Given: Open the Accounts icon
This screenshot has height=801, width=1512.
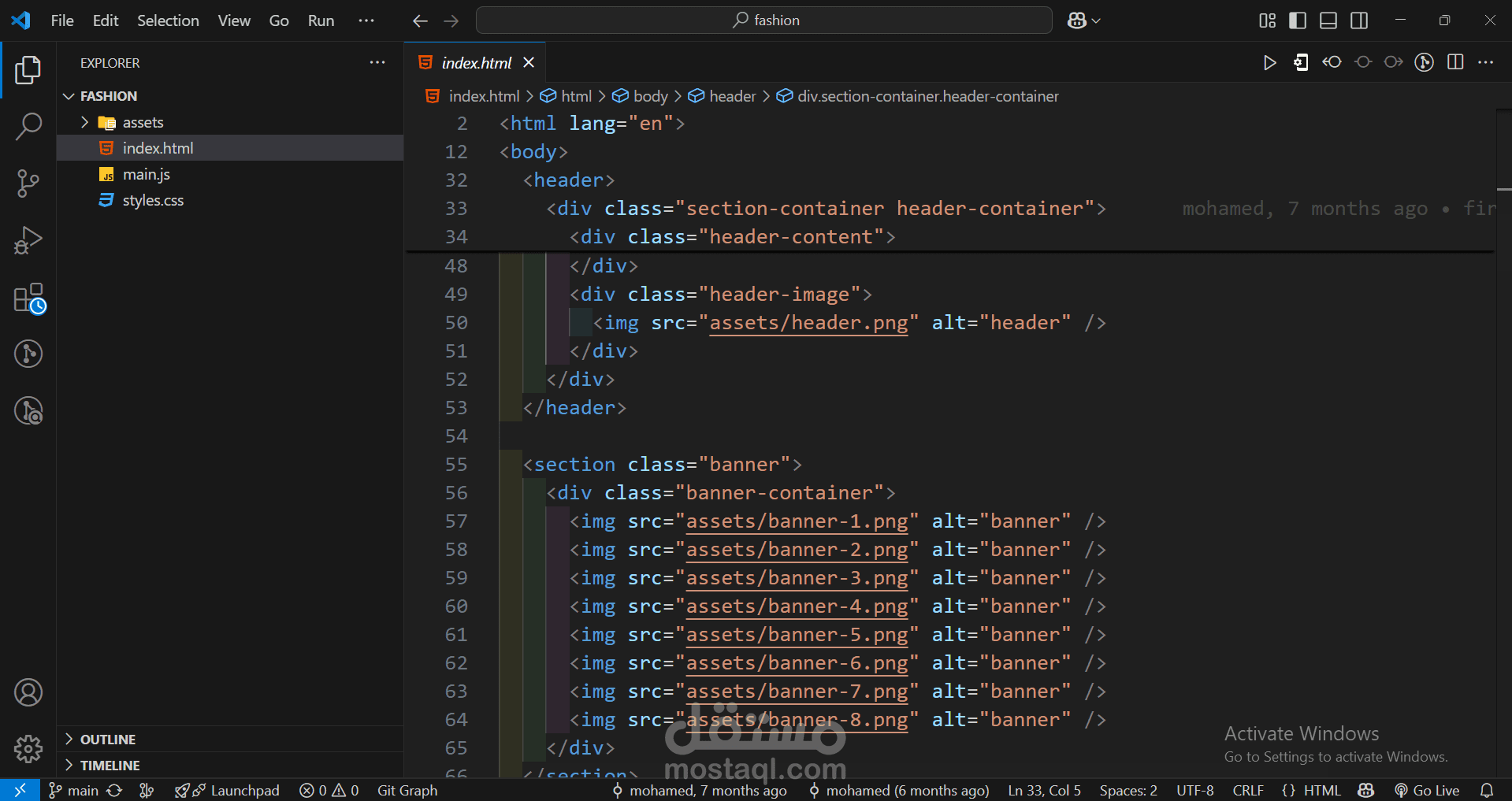Looking at the screenshot, I should [28, 693].
